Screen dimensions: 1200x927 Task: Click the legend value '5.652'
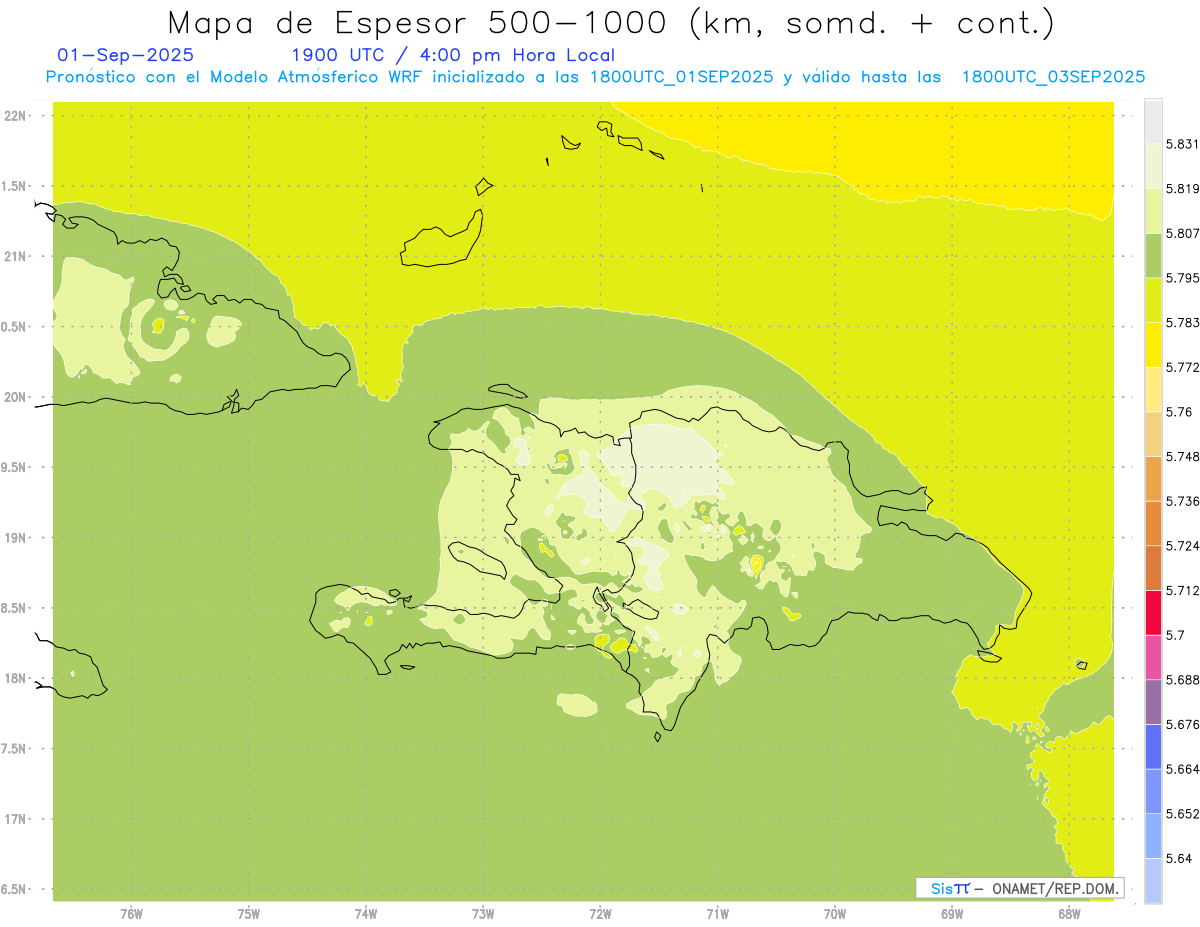(x=1183, y=814)
